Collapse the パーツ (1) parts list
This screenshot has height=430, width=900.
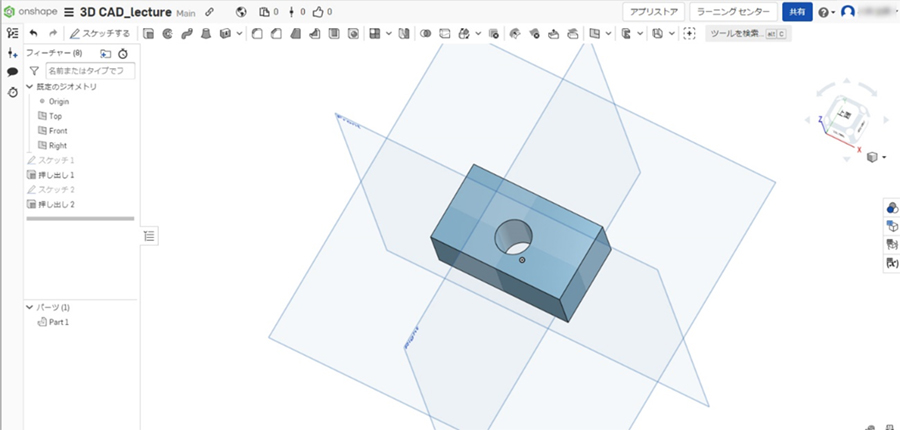(30, 307)
